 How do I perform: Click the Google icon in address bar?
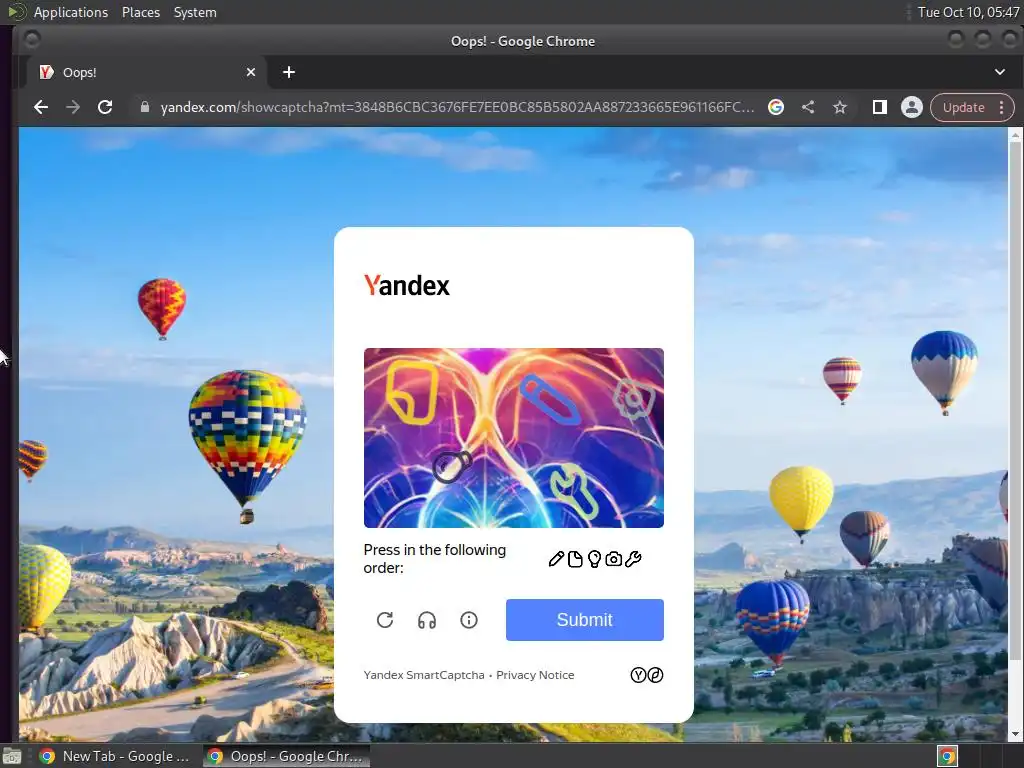coord(776,107)
